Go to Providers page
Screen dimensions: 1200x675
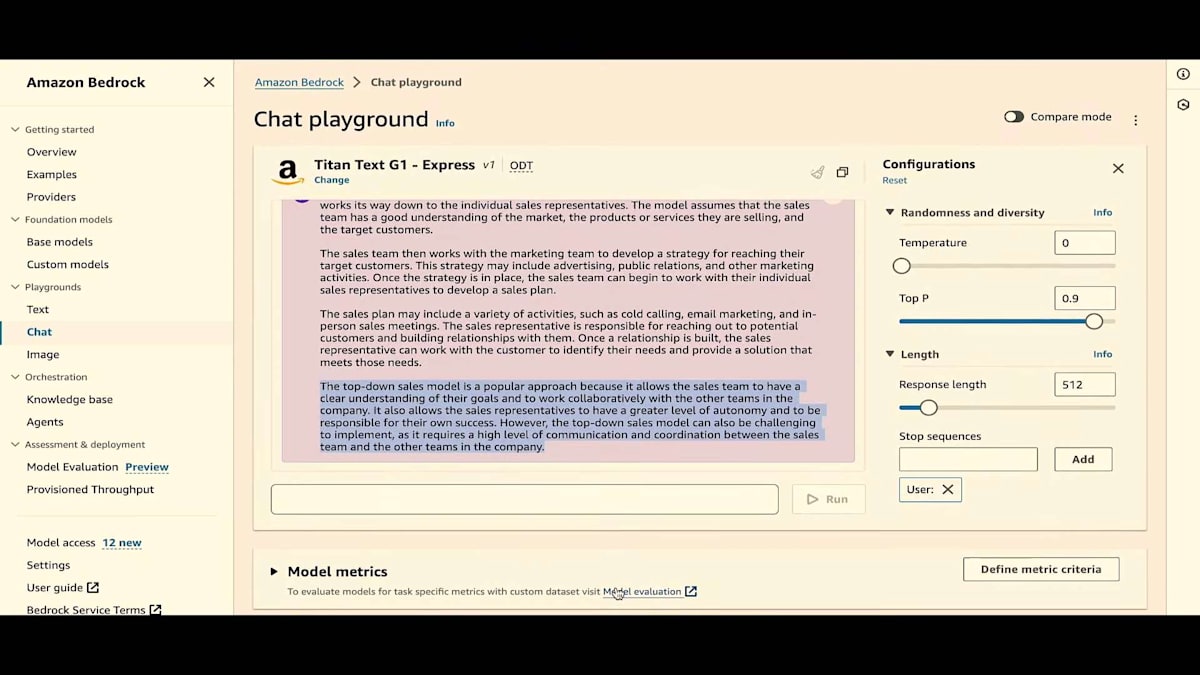[x=51, y=197]
